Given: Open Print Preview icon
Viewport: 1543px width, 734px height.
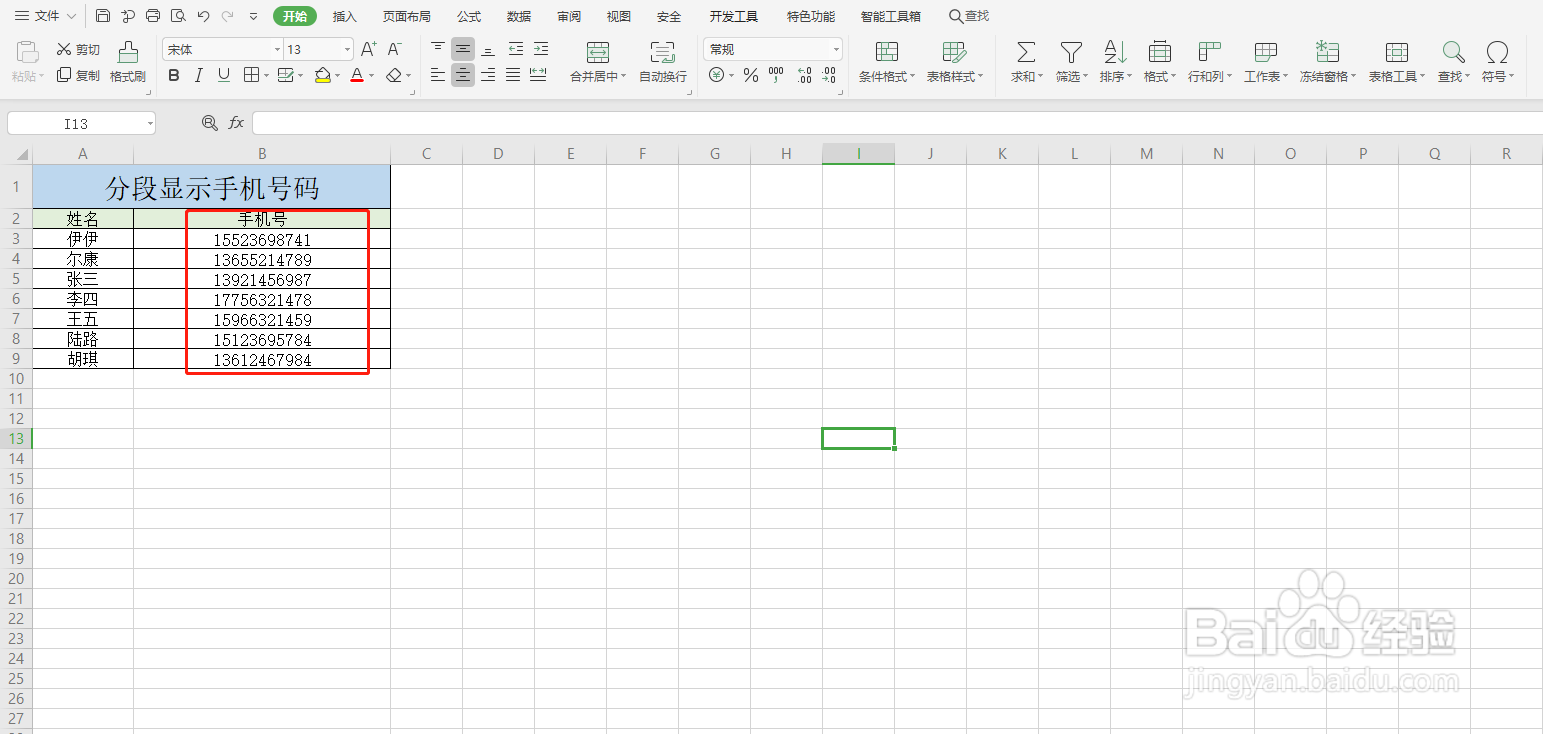Looking at the screenshot, I should point(178,16).
